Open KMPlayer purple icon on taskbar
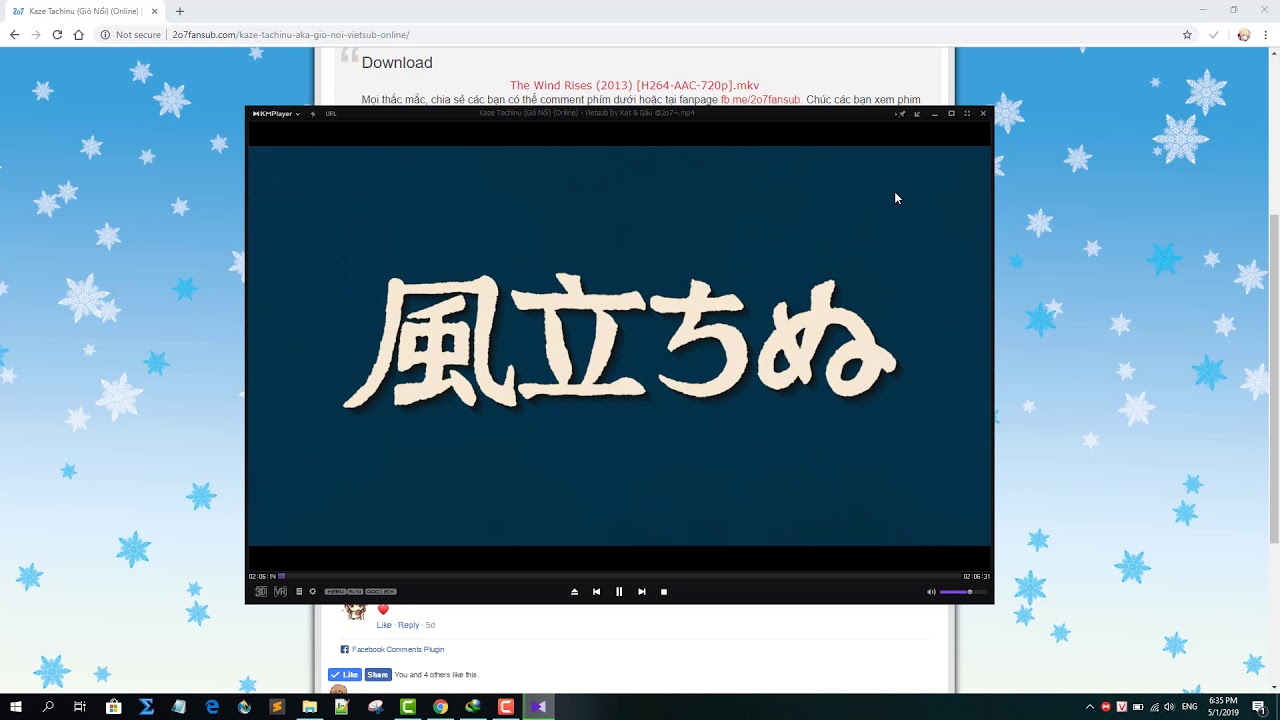This screenshot has width=1280, height=720. point(538,707)
